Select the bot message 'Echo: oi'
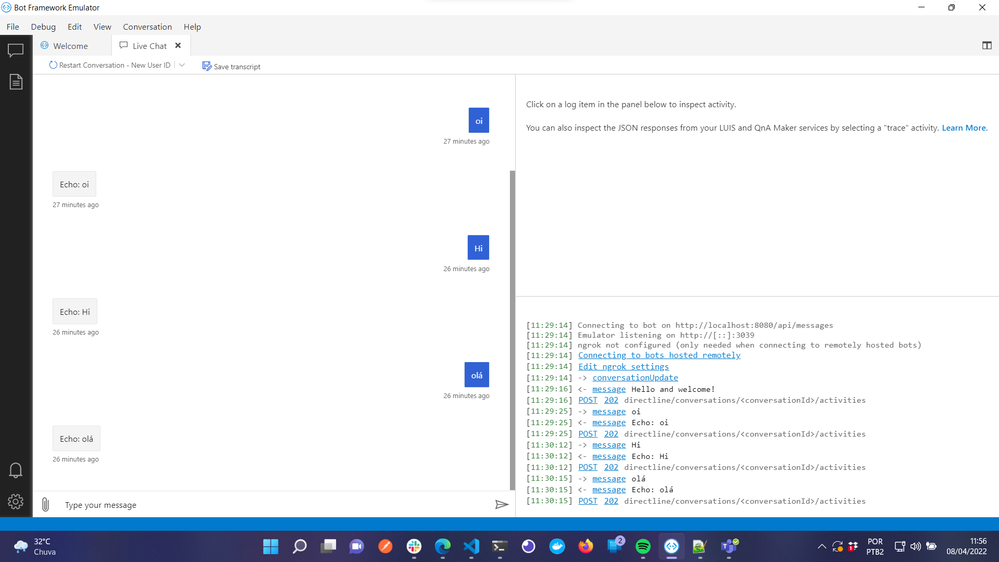999x562 pixels. (75, 184)
